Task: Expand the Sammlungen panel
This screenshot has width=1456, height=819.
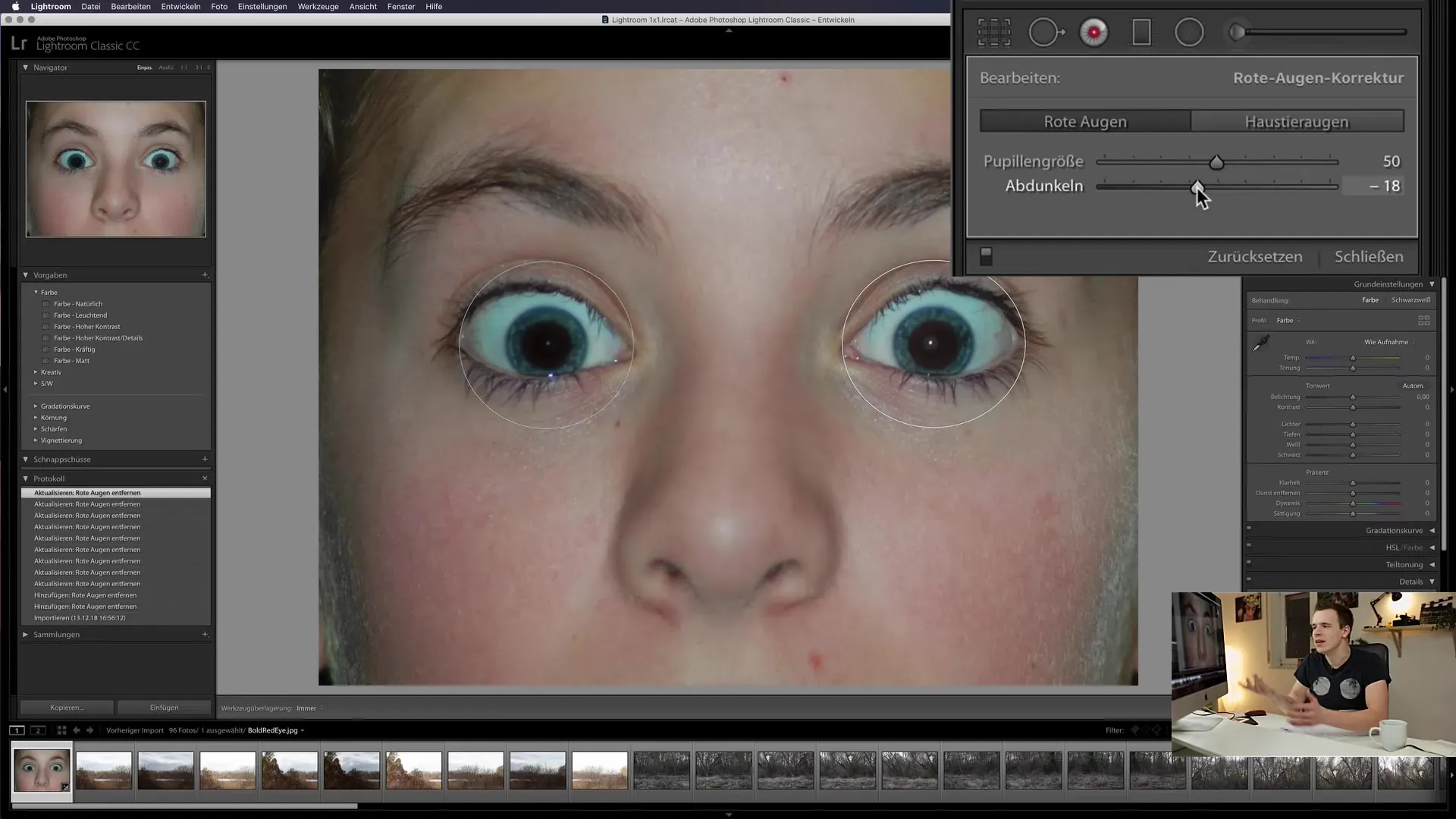Action: tap(26, 634)
